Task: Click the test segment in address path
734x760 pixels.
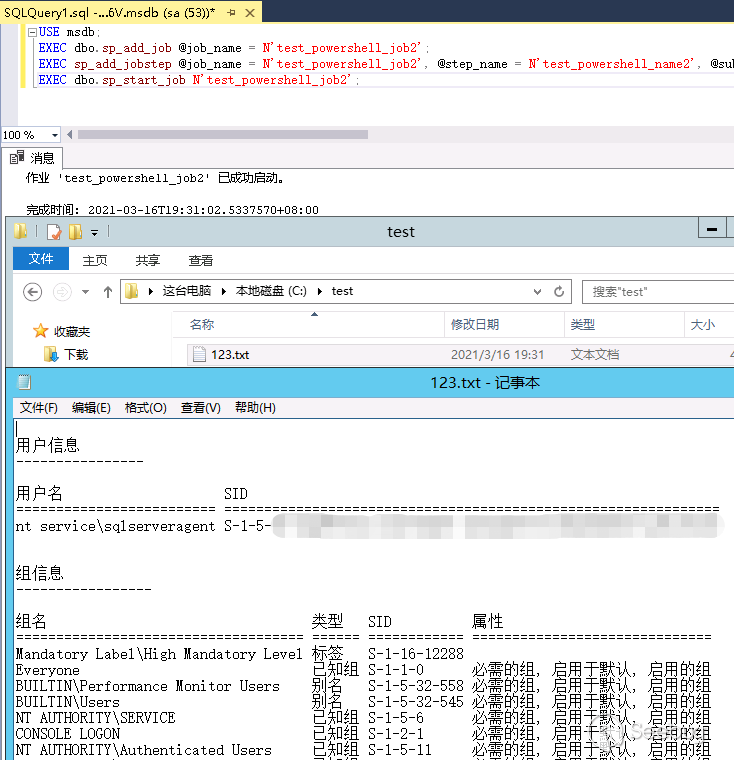Action: pos(342,291)
